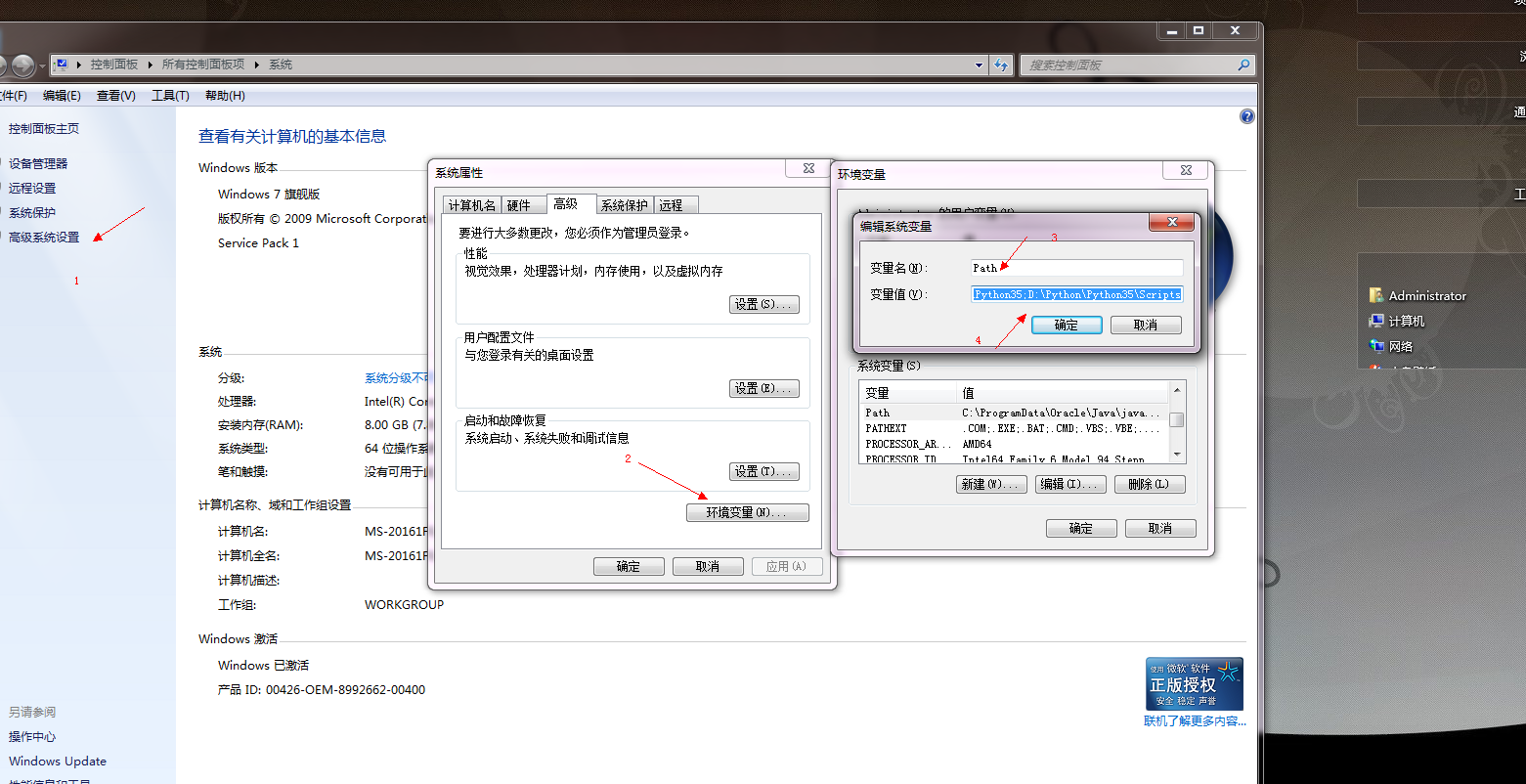Open the 编辑(E) menu
This screenshot has height=784, width=1526.
[x=62, y=96]
